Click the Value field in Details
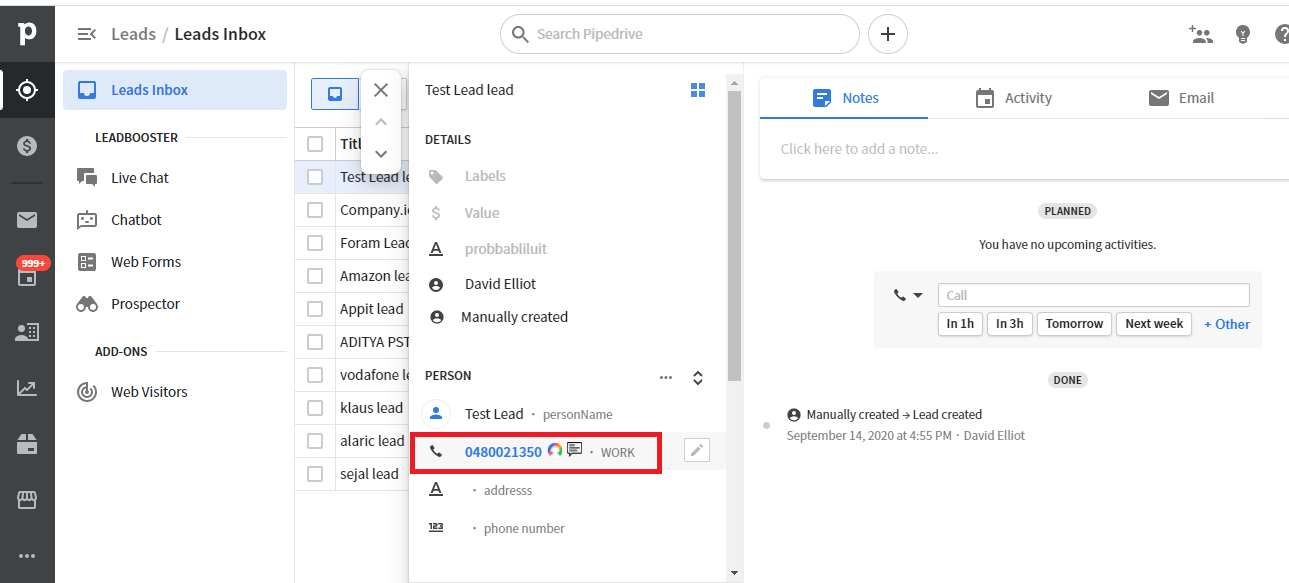This screenshot has width=1289, height=583. 481,213
